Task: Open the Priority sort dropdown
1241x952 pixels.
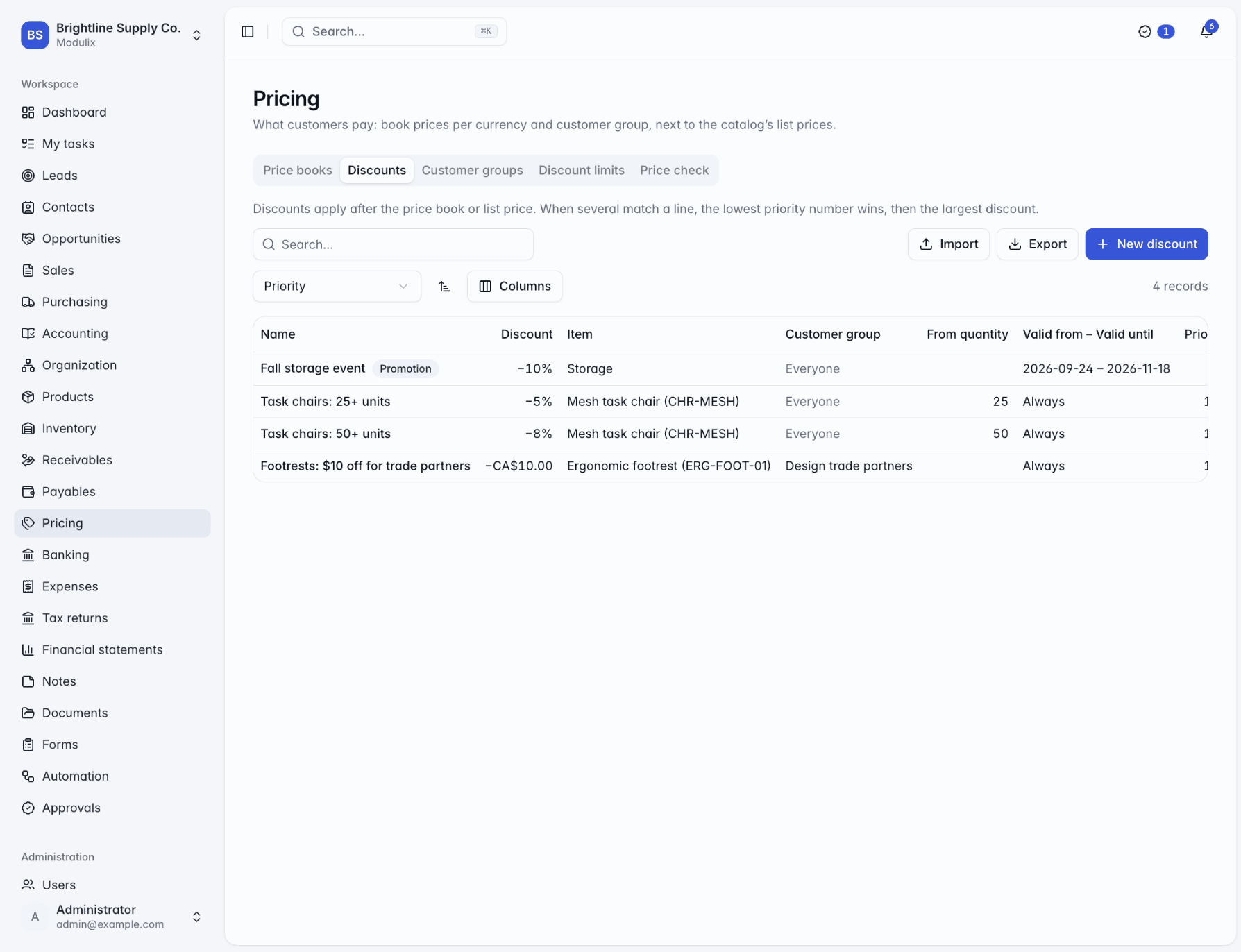Action: 337,287
